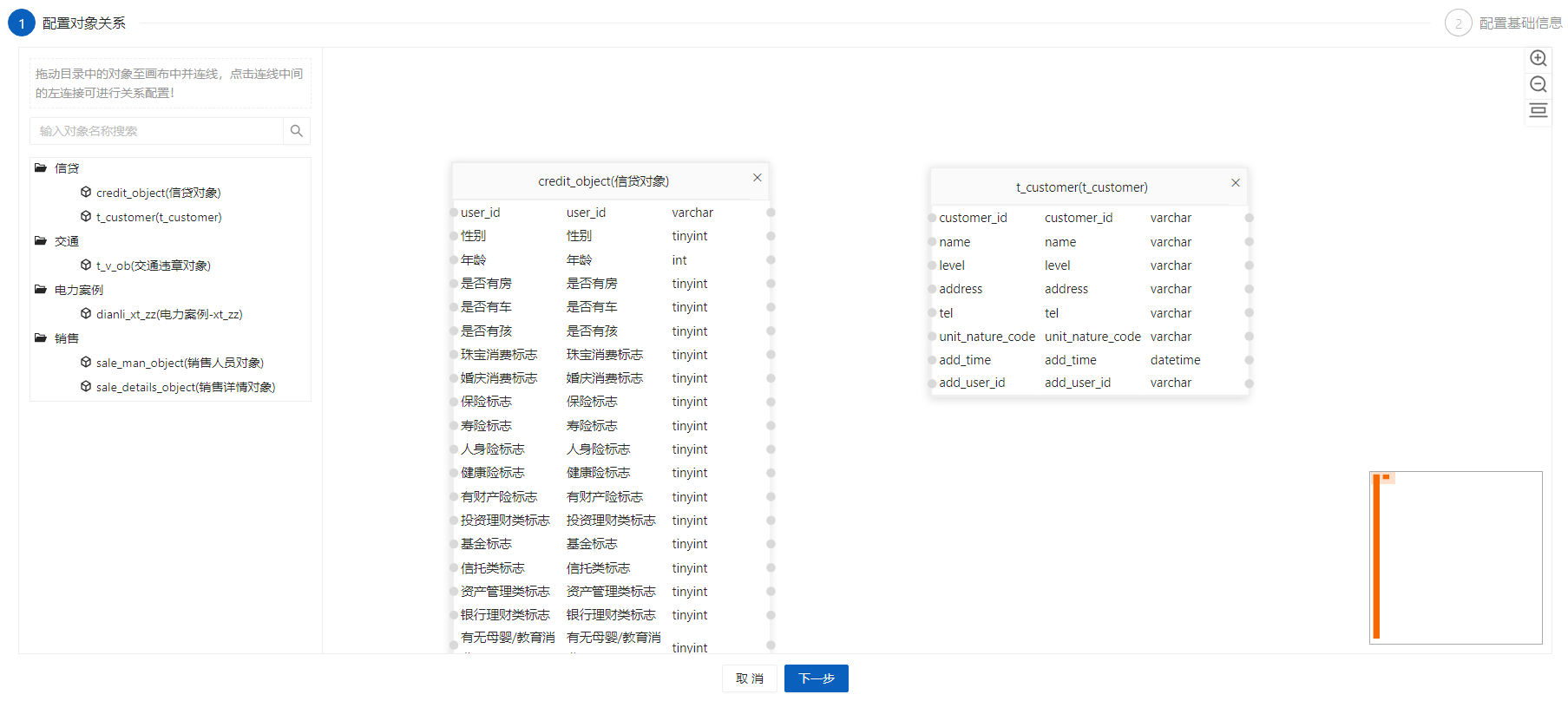This screenshot has width=1568, height=701.
Task: Toggle the 销售 folder in tree
Action: click(41, 338)
